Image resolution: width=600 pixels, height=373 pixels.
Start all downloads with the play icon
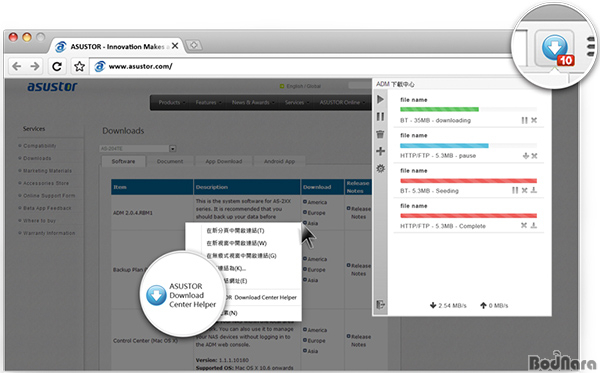[380, 99]
